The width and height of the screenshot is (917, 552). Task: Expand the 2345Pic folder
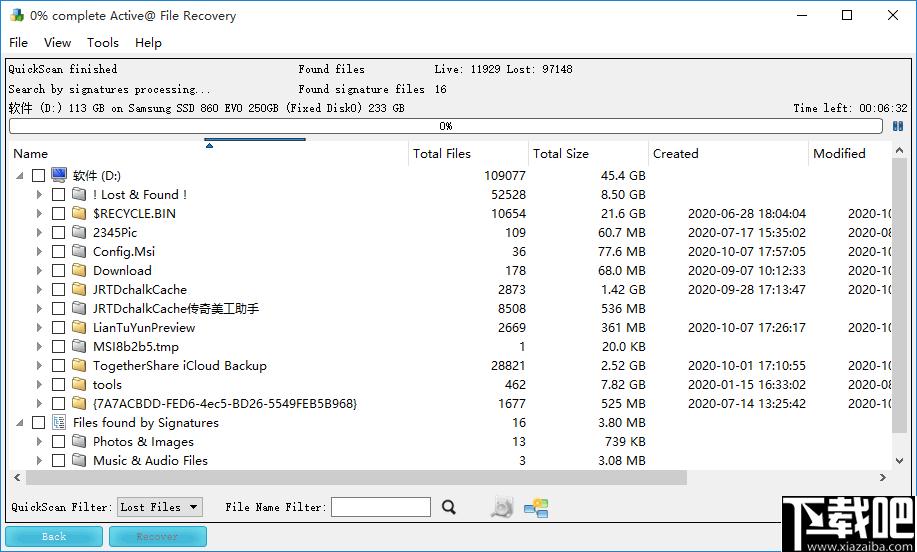coord(39,233)
